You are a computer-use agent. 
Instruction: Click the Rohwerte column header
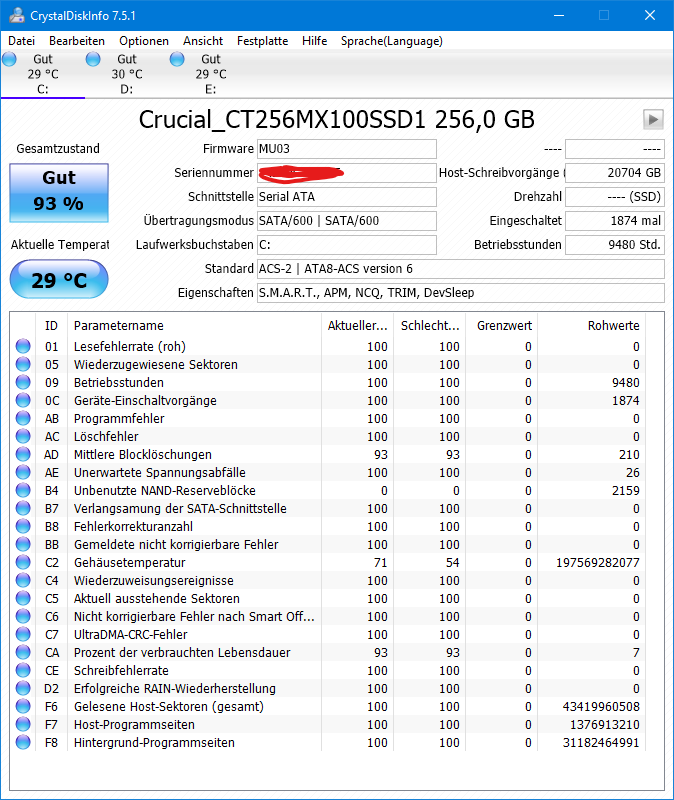coord(592,326)
